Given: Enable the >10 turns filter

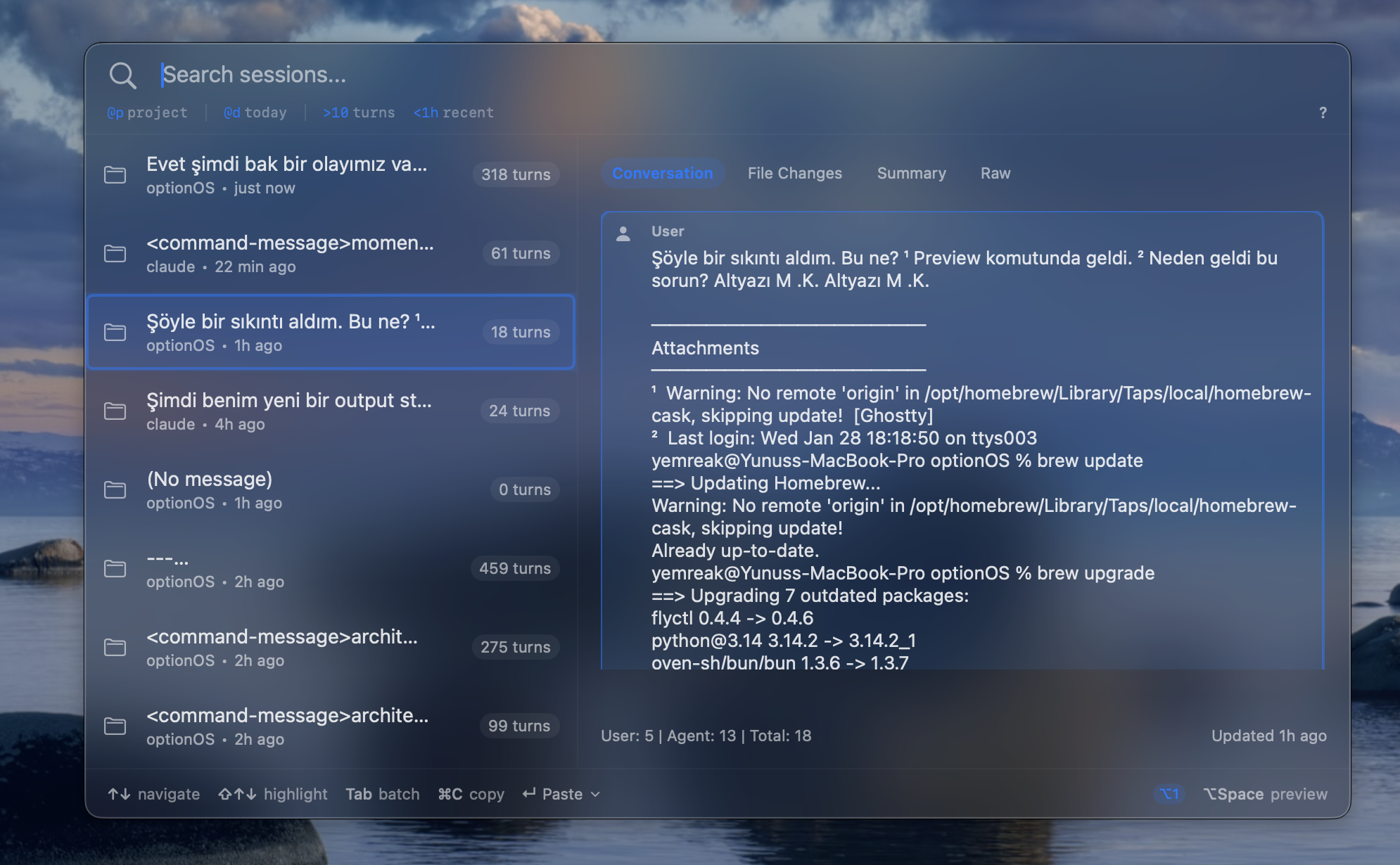Looking at the screenshot, I should pos(358,113).
